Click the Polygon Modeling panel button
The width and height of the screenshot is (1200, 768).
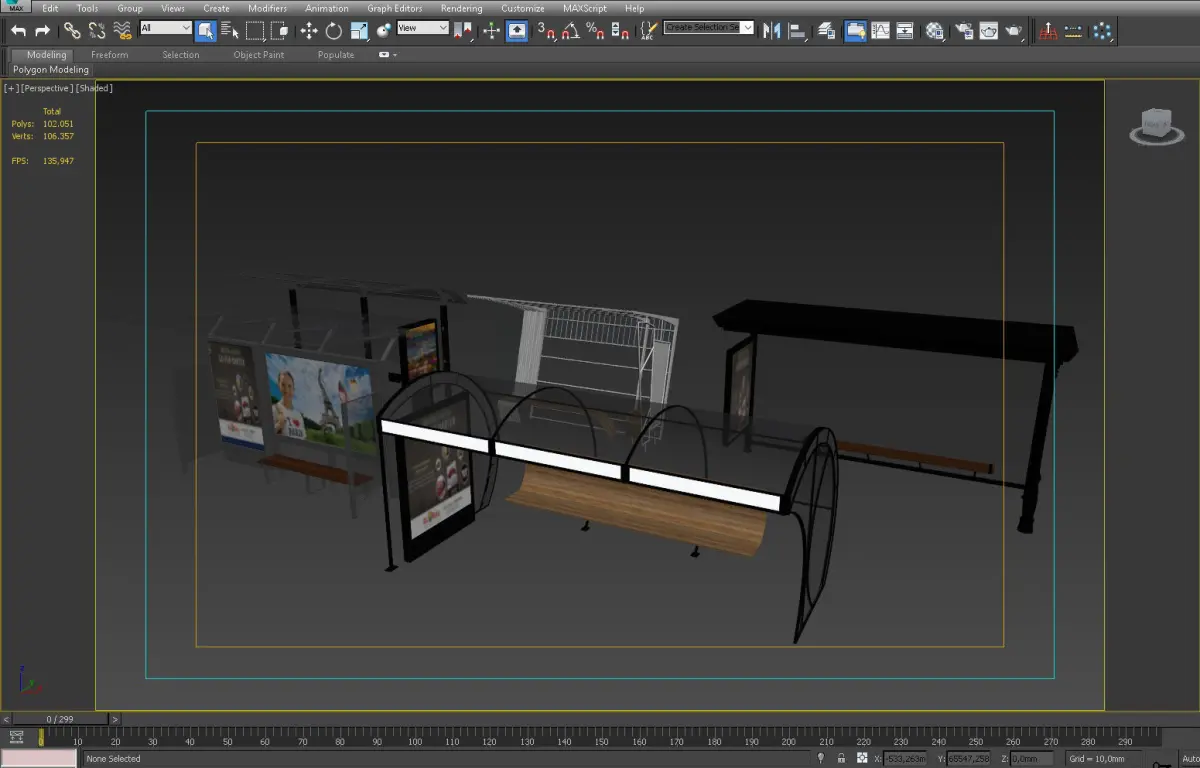point(51,70)
